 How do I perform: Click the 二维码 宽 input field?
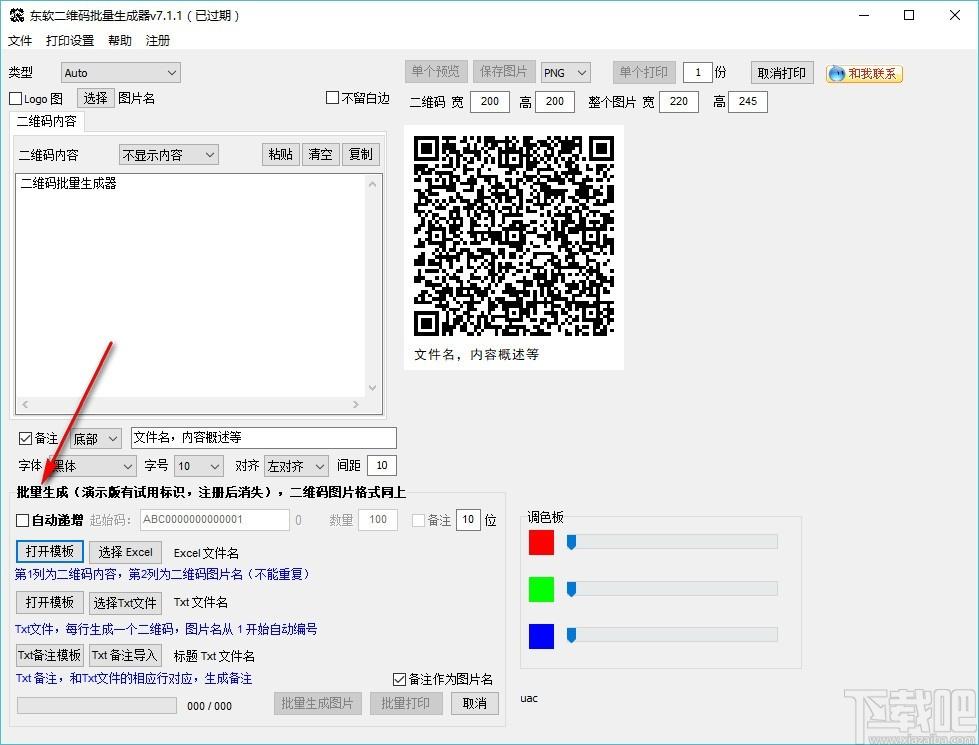coord(490,102)
